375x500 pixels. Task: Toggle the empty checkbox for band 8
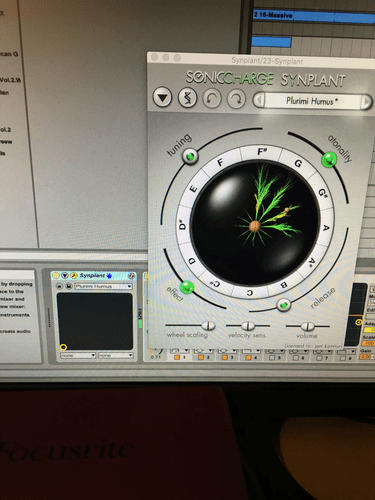[x=342, y=358]
